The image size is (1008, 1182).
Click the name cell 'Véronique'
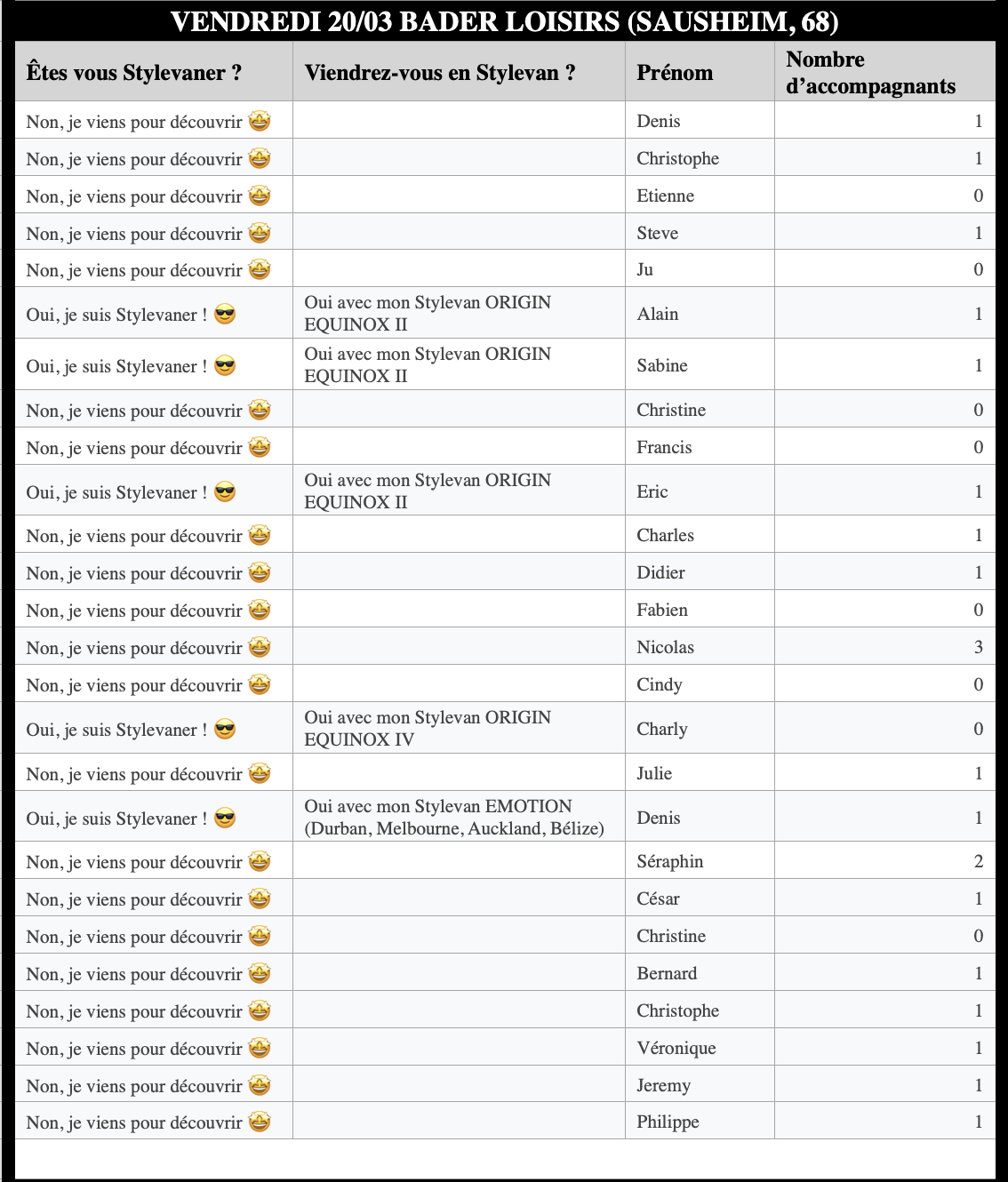click(676, 1048)
